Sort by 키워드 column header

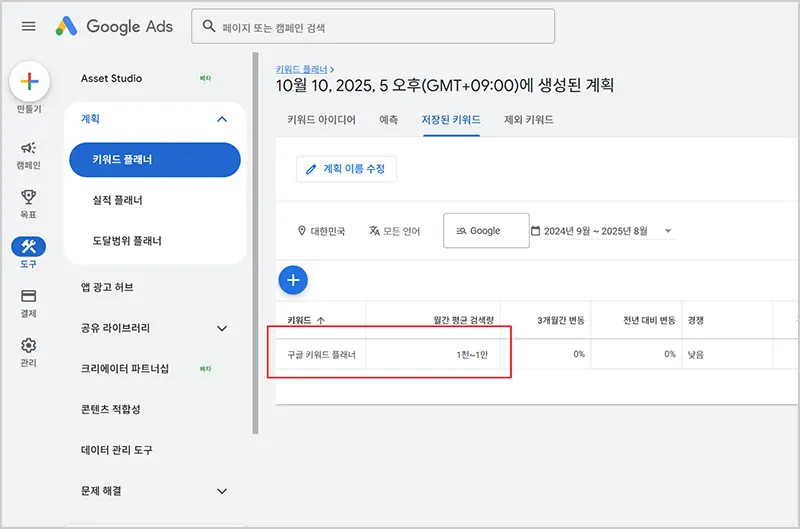coord(305,320)
